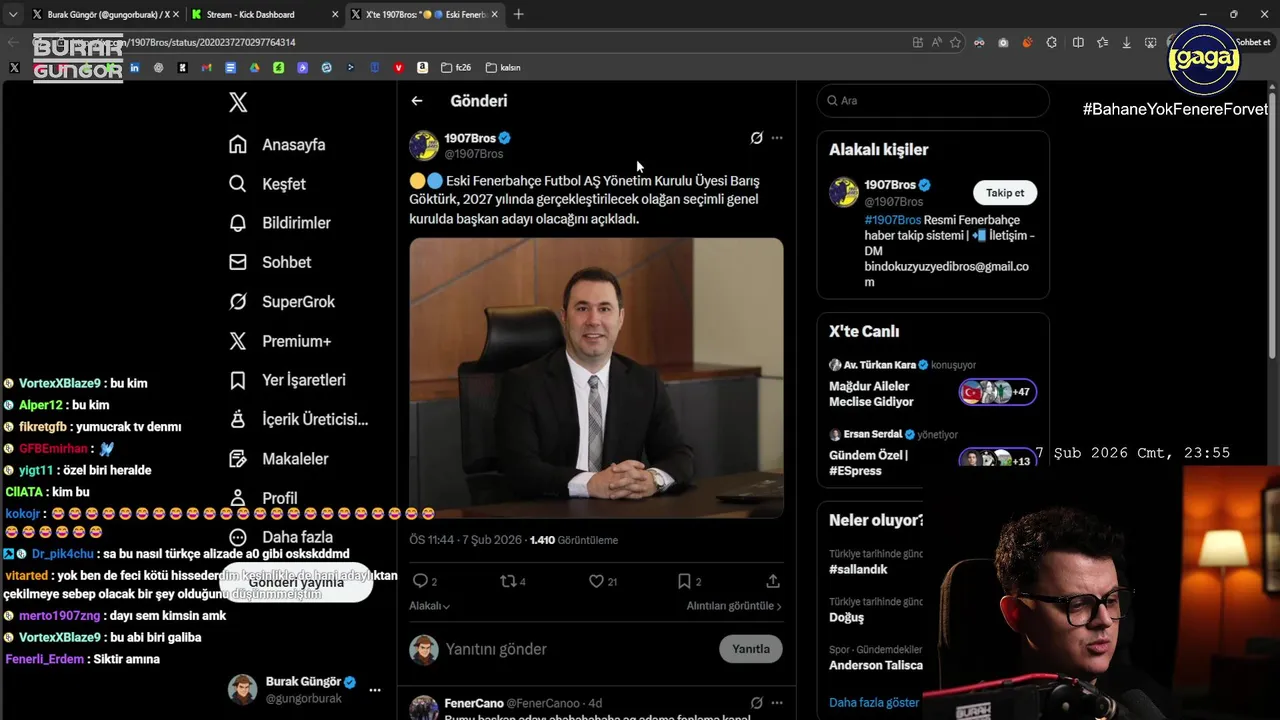The width and height of the screenshot is (1280, 720).
Task: Open Gmail bookmark in bookmarks bar
Action: (206, 68)
